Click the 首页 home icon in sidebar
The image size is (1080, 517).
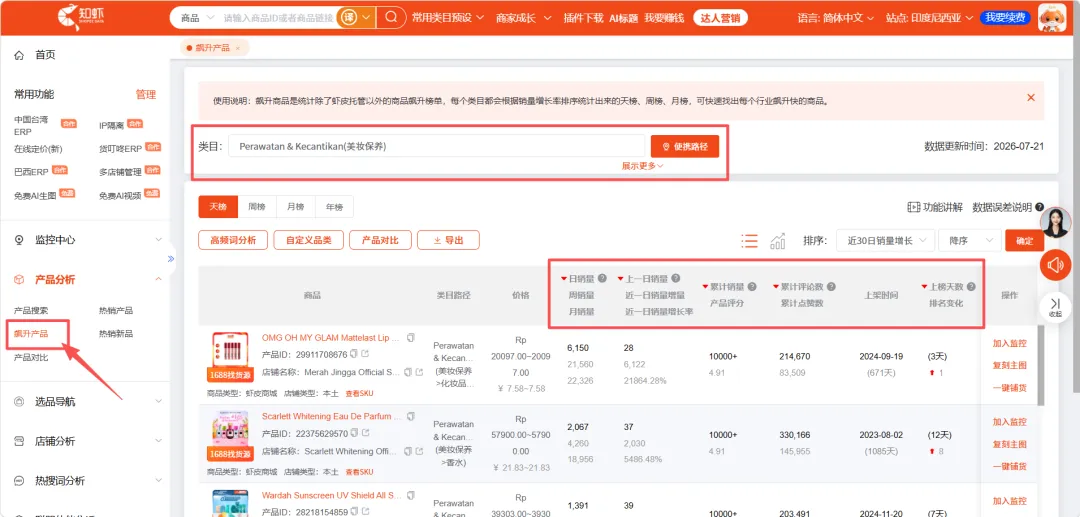19,54
